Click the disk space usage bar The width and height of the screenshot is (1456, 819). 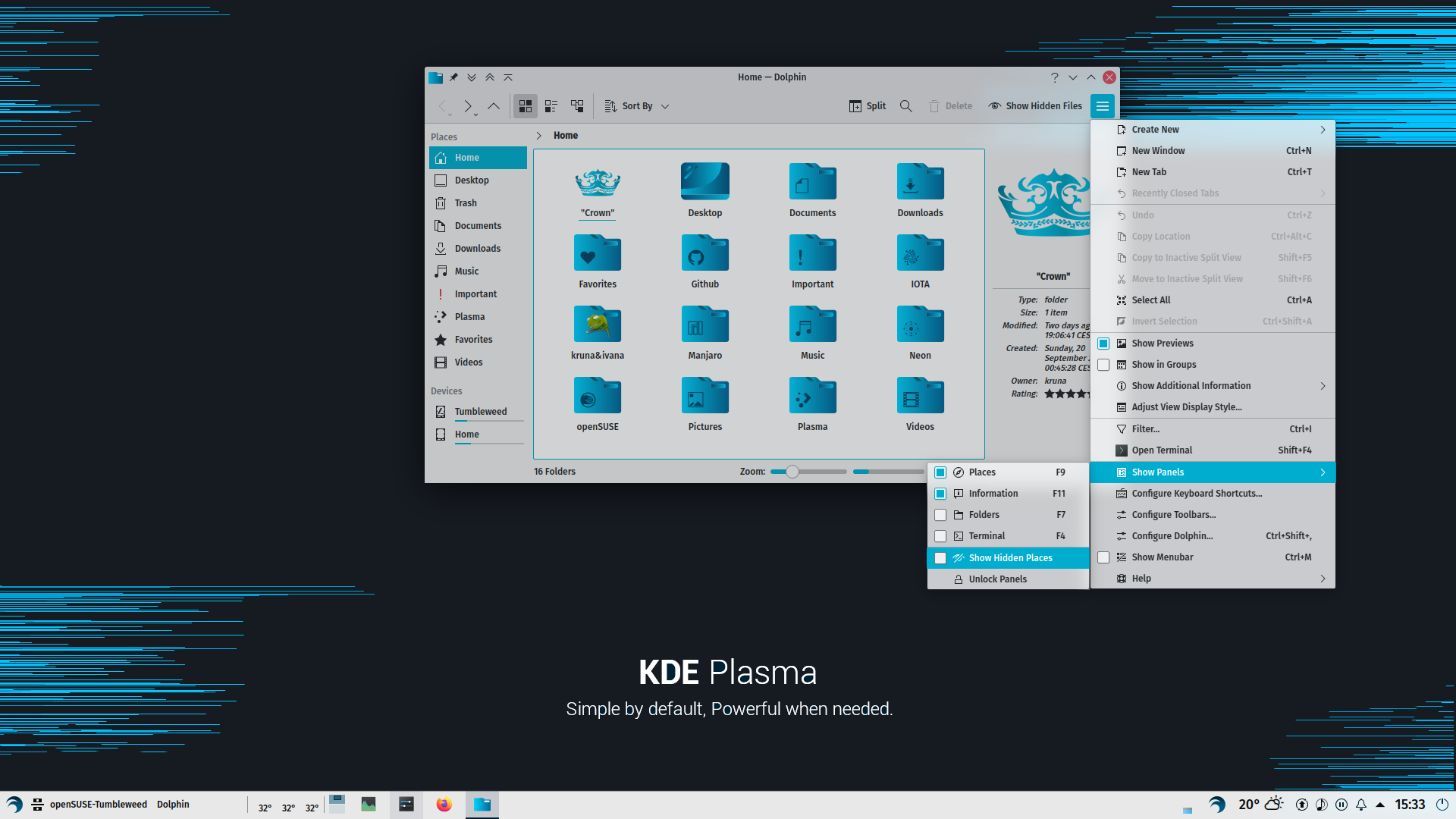coord(888,472)
